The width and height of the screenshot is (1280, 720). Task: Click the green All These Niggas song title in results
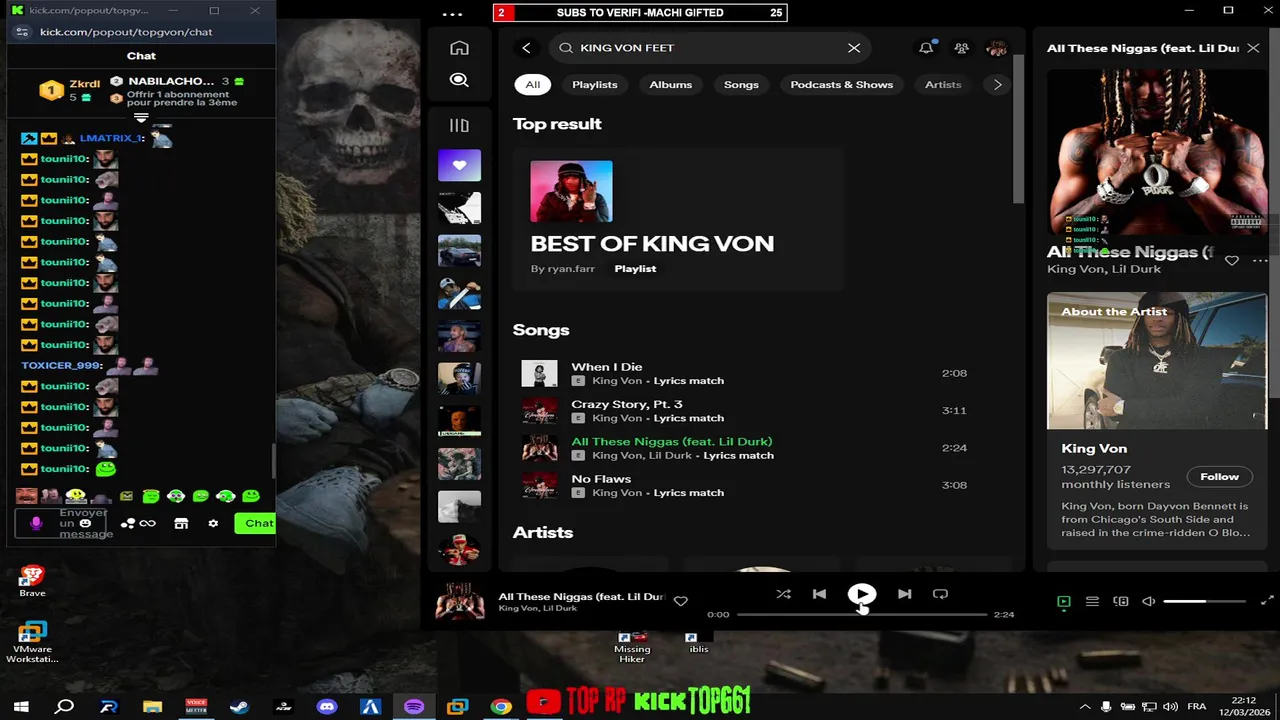(672, 441)
